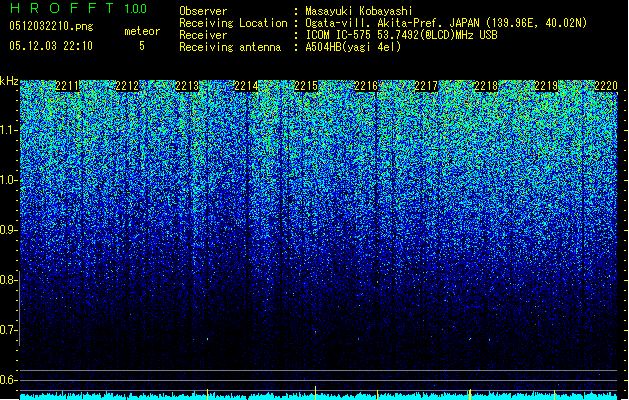Click the 2212 time marker
The height and width of the screenshot is (400, 629).
point(127,86)
